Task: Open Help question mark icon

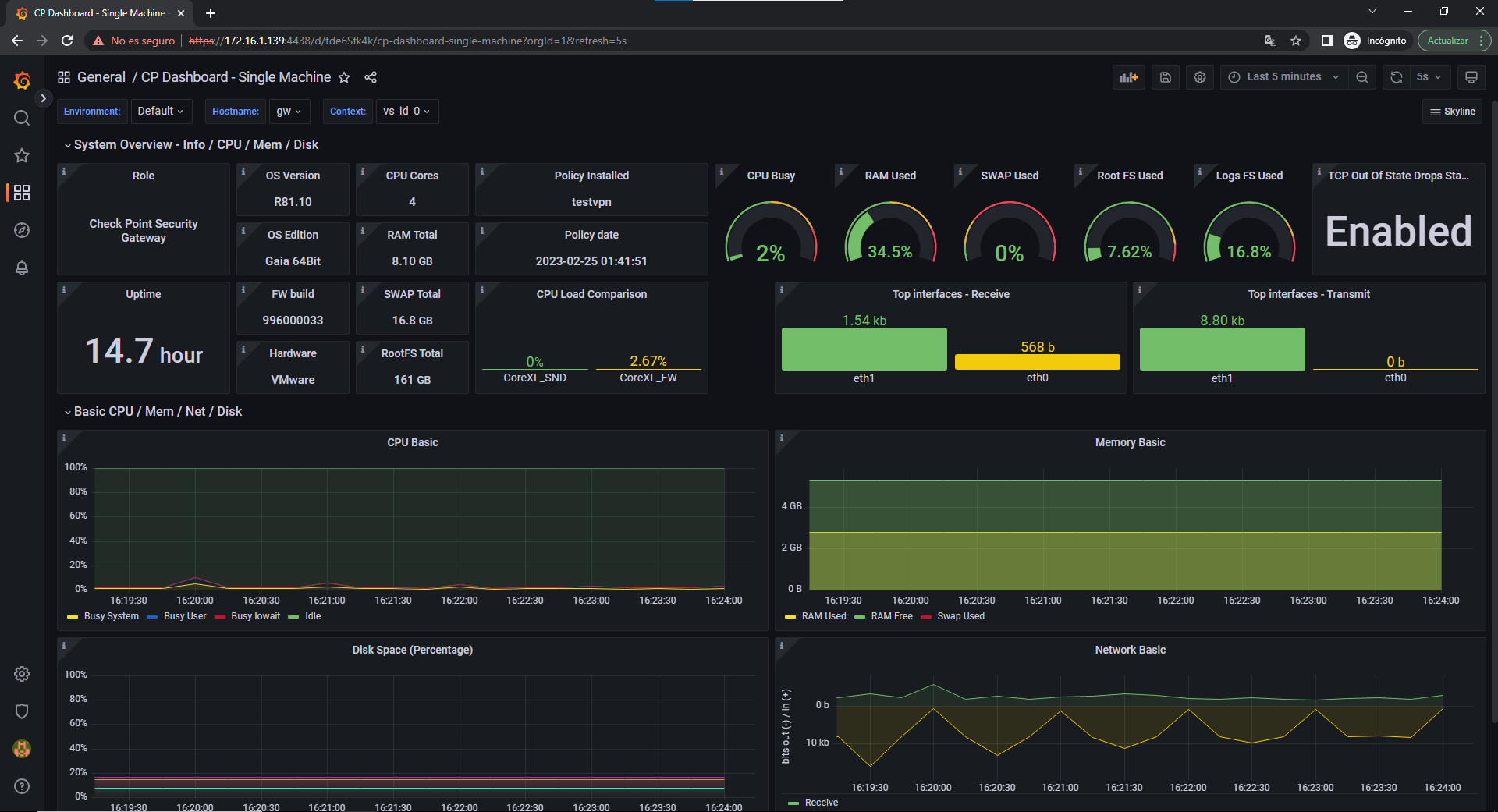Action: tap(22, 786)
